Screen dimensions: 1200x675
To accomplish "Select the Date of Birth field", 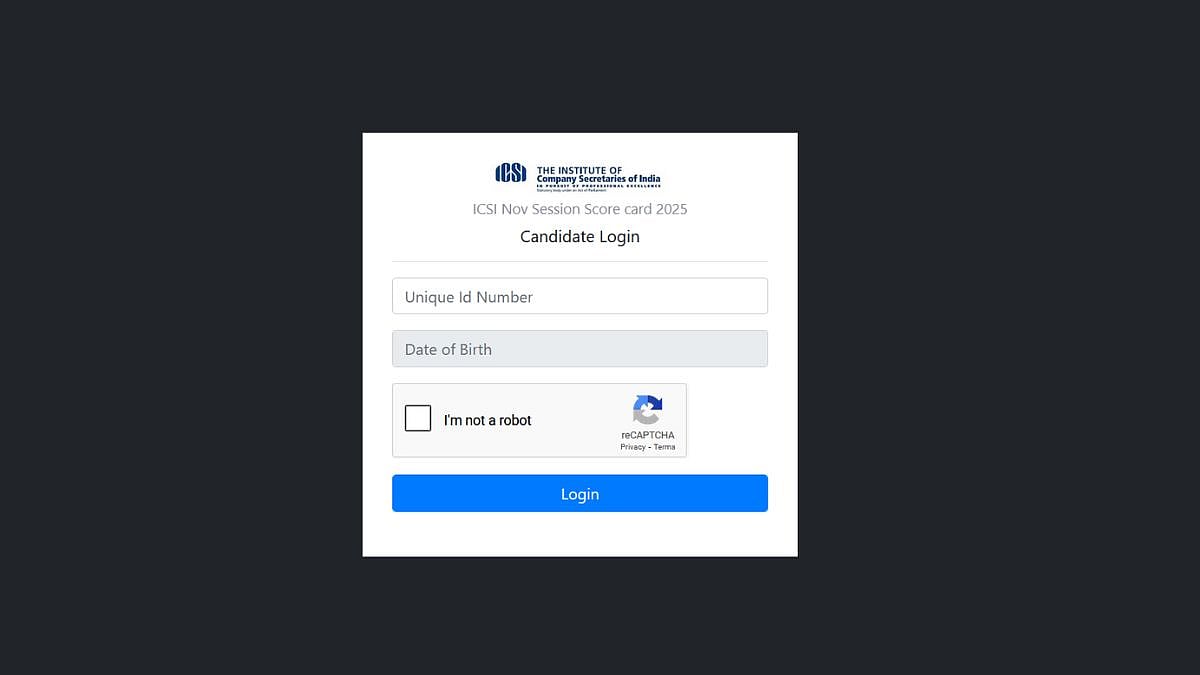I will point(580,349).
